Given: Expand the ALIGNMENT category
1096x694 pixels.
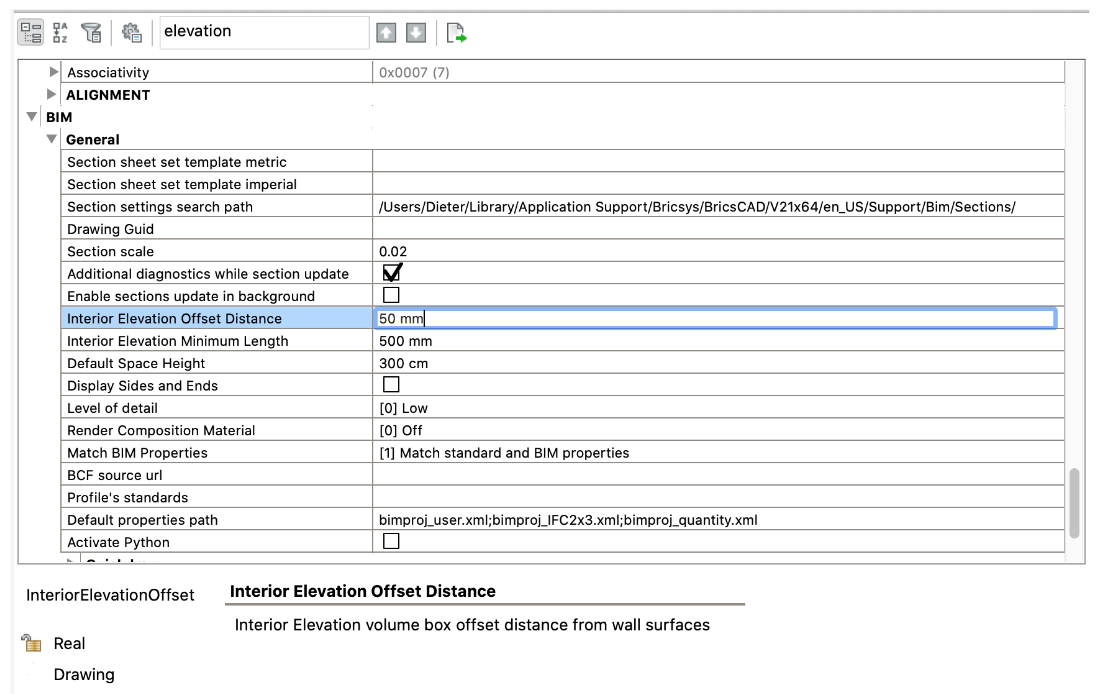Looking at the screenshot, I should coord(51,94).
